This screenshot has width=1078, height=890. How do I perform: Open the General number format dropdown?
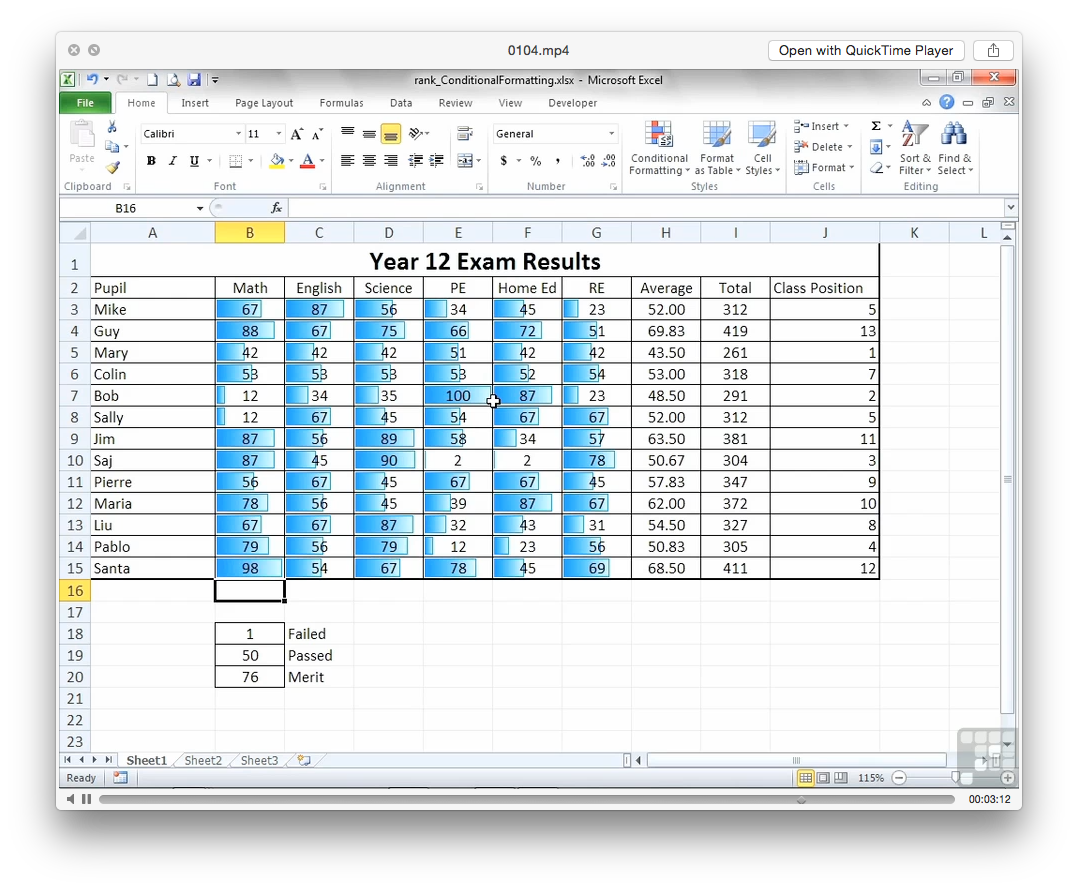click(611, 134)
